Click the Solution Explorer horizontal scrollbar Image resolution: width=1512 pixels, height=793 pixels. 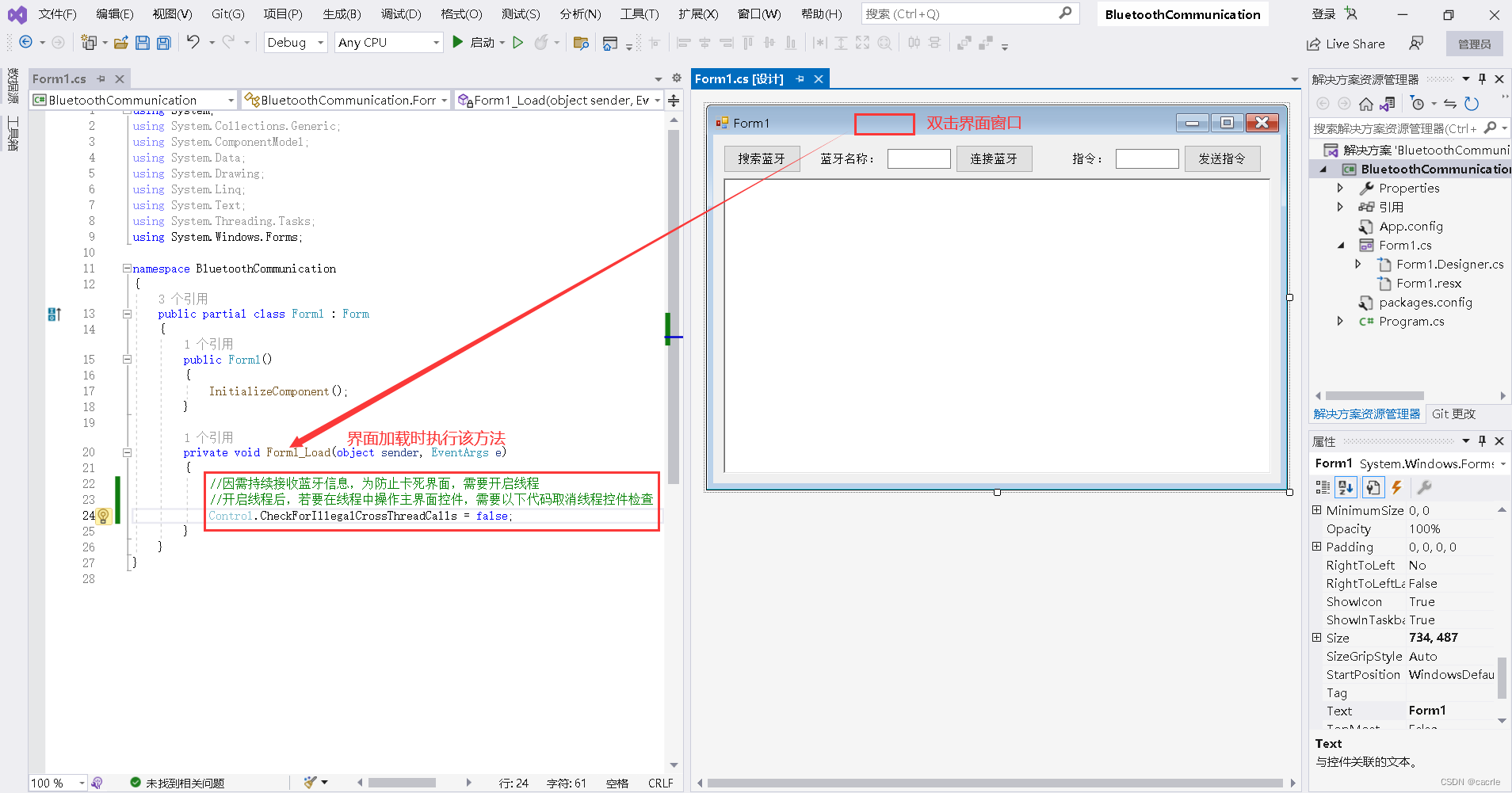1375,395
